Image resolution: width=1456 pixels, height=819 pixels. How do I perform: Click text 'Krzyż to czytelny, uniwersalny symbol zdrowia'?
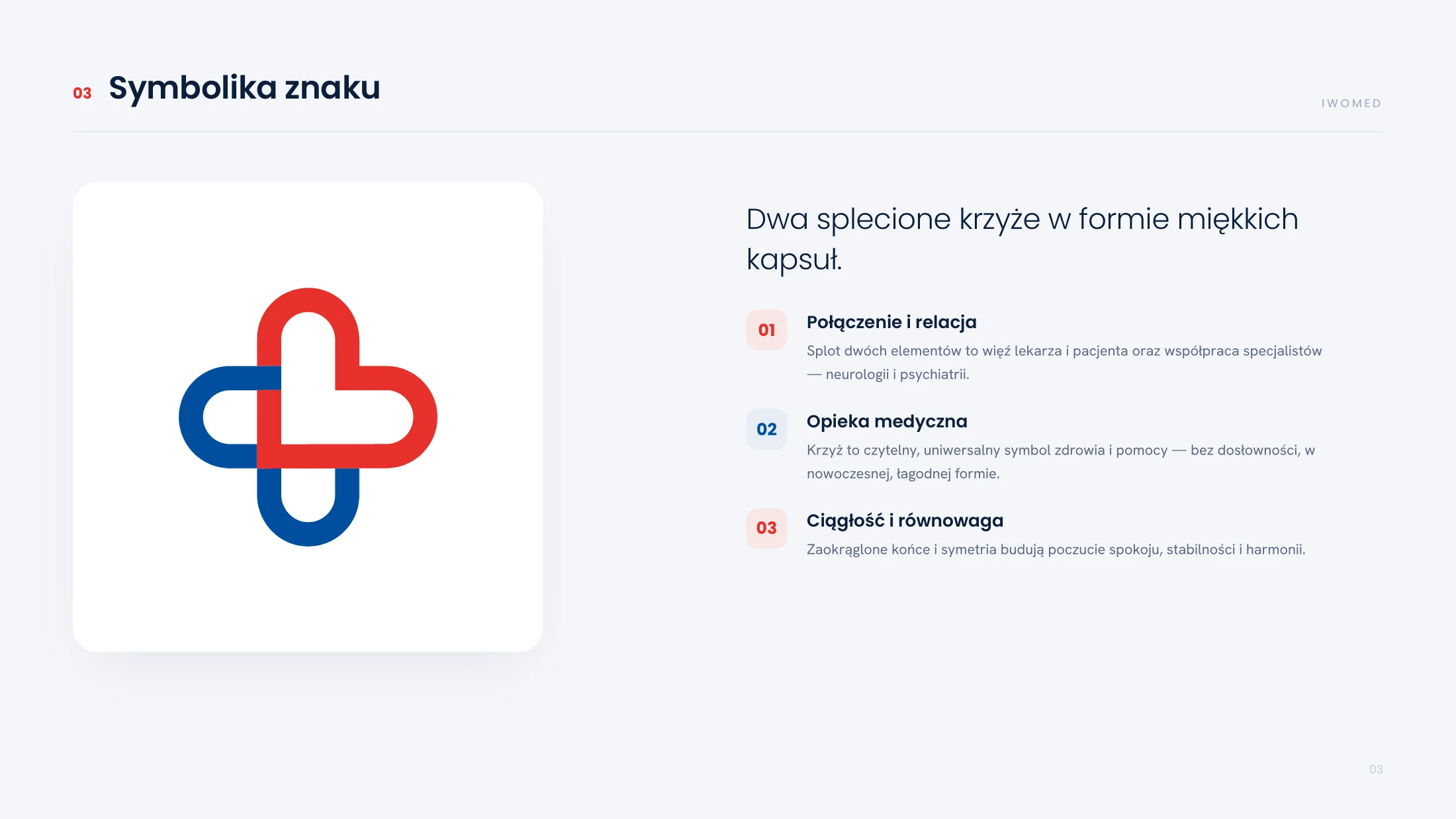956,450
